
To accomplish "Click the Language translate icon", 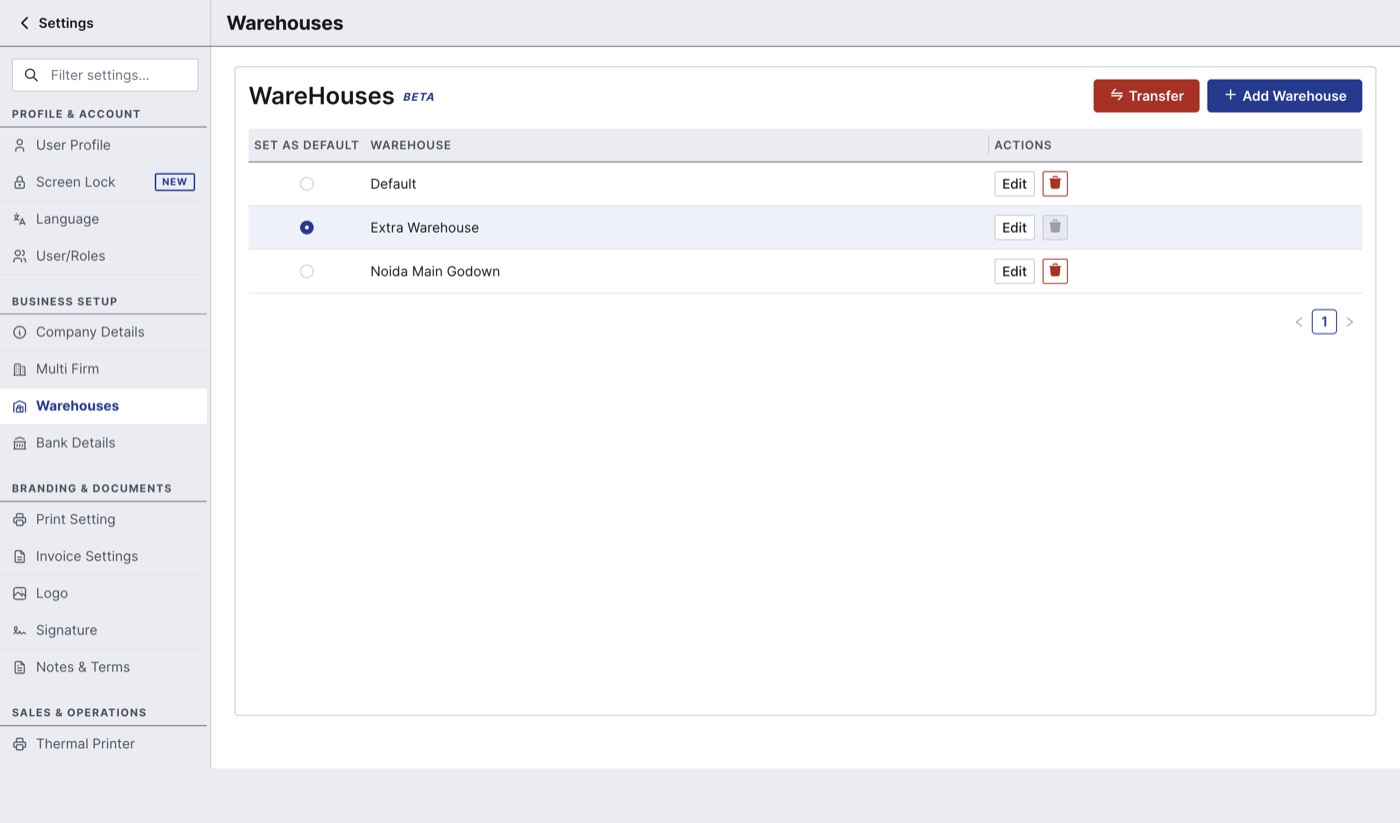I will pyautogui.click(x=19, y=219).
